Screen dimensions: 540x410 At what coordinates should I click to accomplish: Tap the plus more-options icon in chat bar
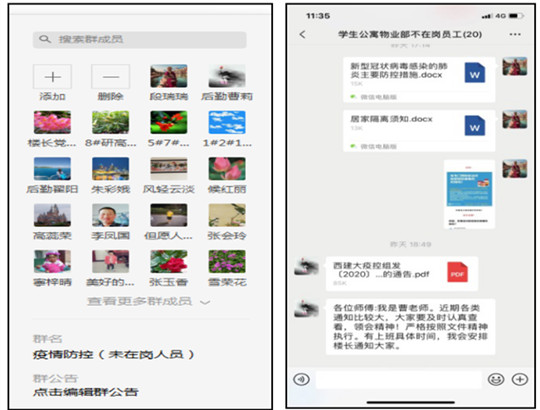click(x=520, y=379)
